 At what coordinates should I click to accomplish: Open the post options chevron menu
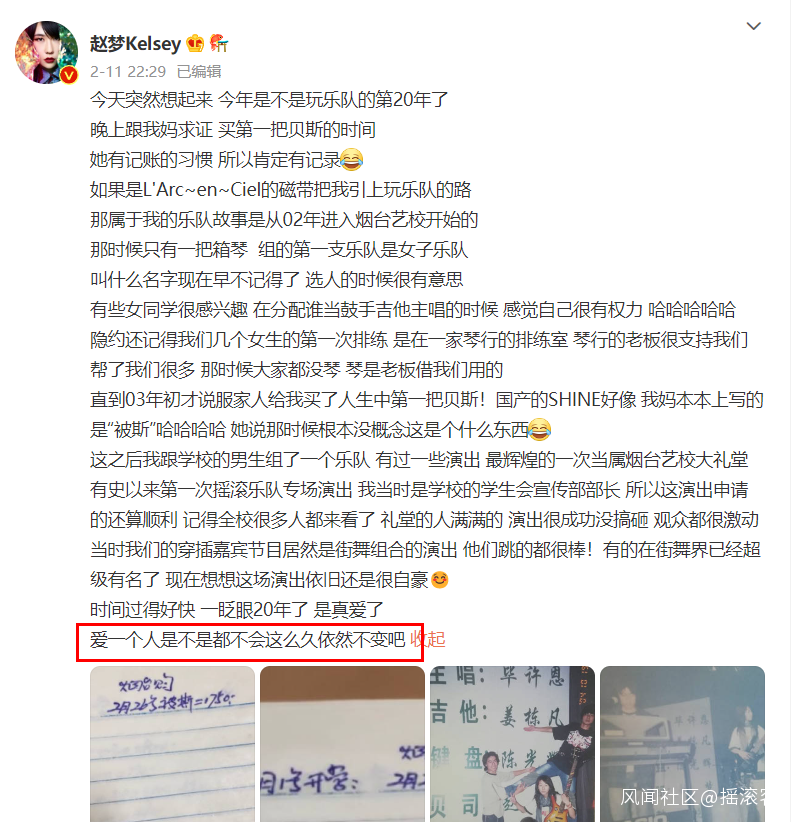pyautogui.click(x=753, y=26)
